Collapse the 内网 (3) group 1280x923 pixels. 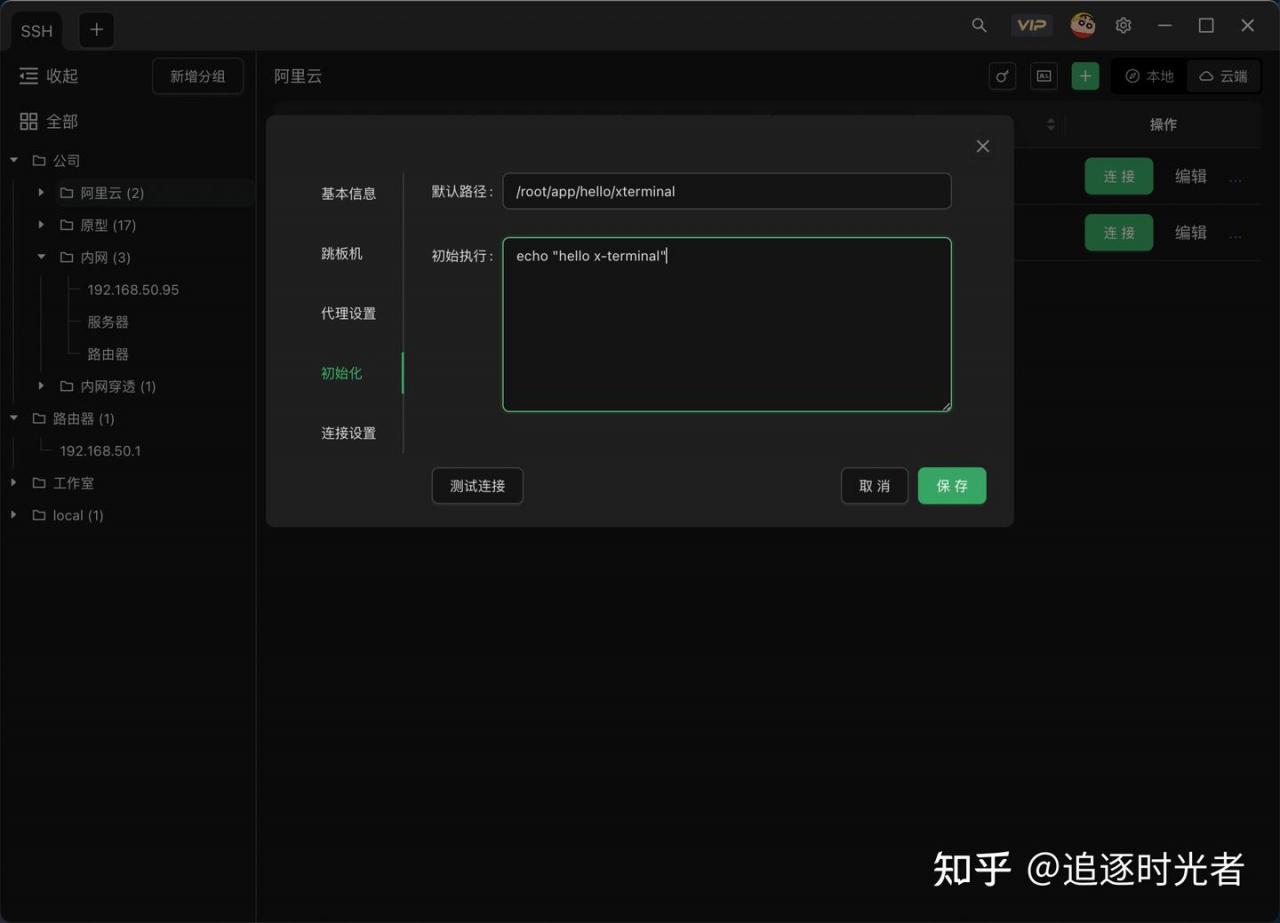41,257
